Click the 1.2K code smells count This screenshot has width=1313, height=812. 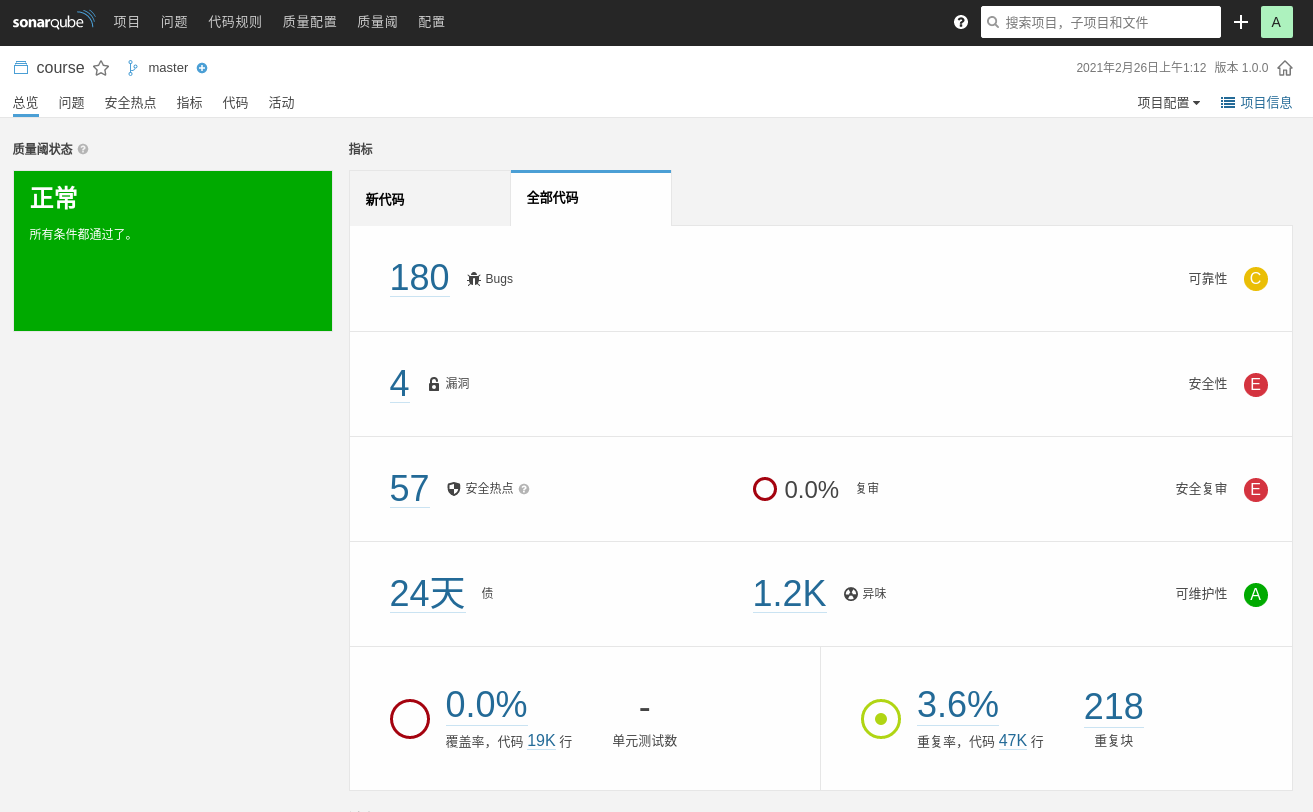coord(790,593)
